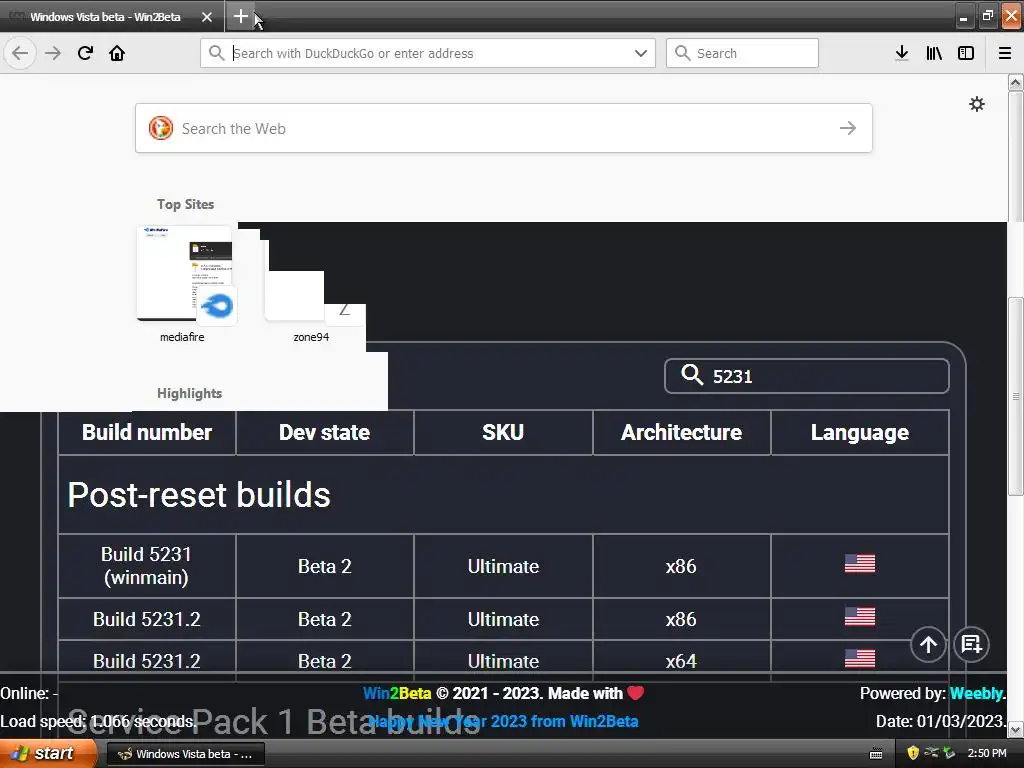Submit web search with arrow button
Screen dimensions: 1024x768
pos(848,128)
